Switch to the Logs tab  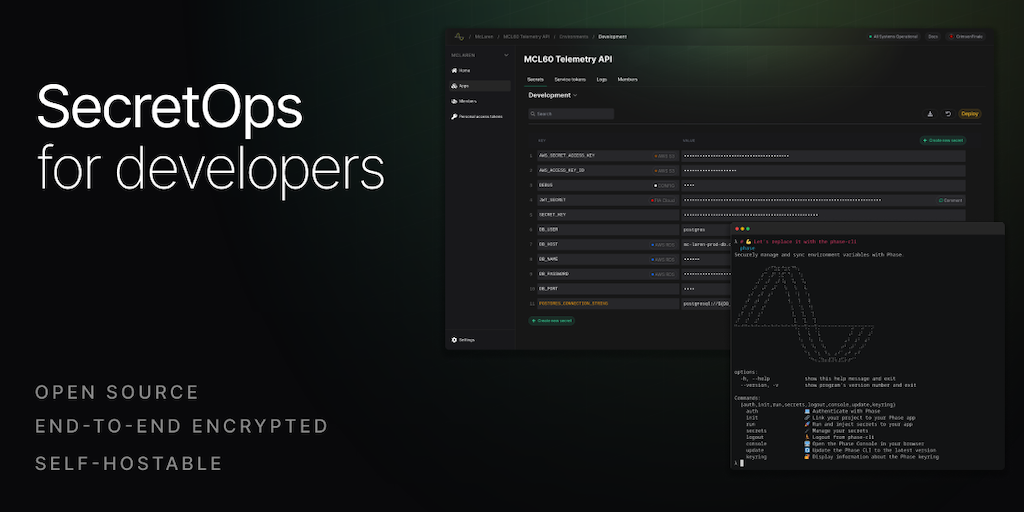tap(601, 80)
